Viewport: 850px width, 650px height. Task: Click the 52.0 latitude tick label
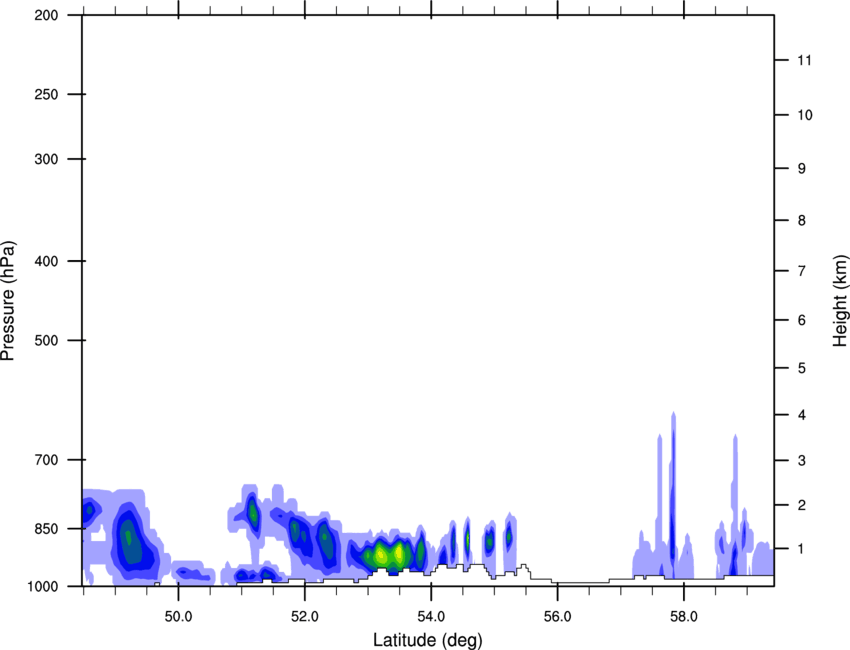[305, 617]
